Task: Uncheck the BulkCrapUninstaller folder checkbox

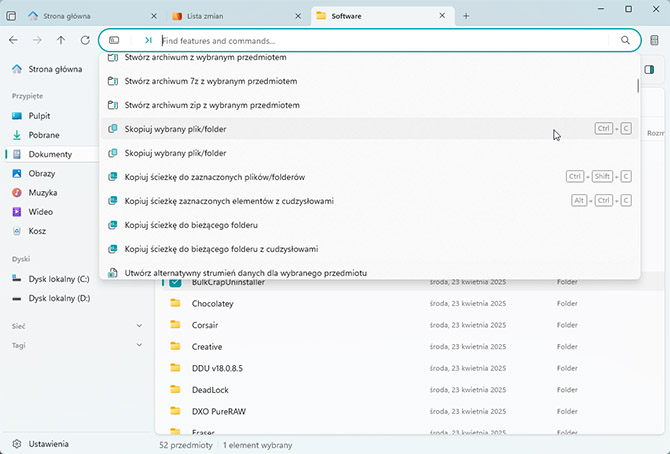Action: tap(175, 282)
